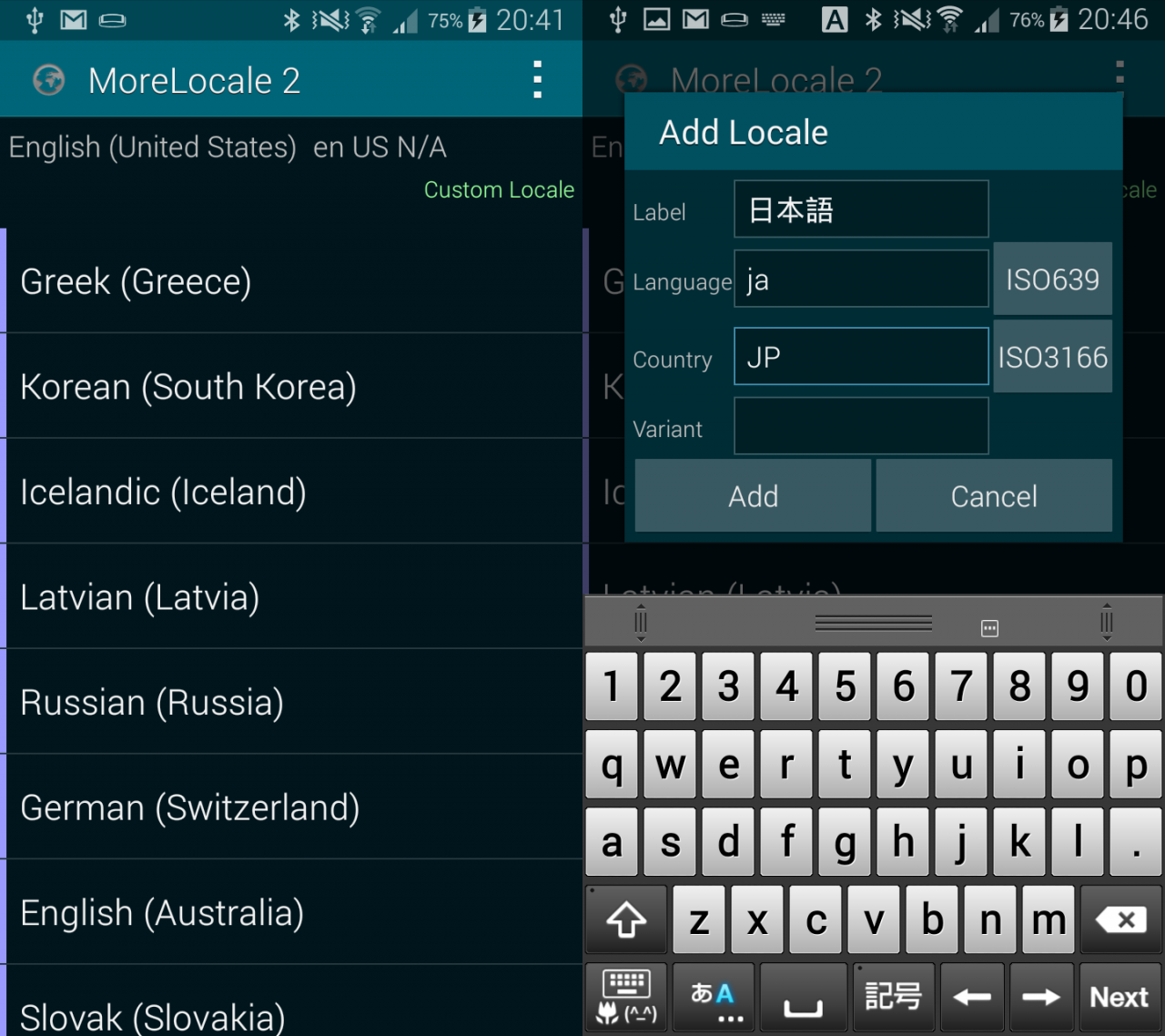
Task: Tap the small keyboard menu icon
Action: (990, 628)
